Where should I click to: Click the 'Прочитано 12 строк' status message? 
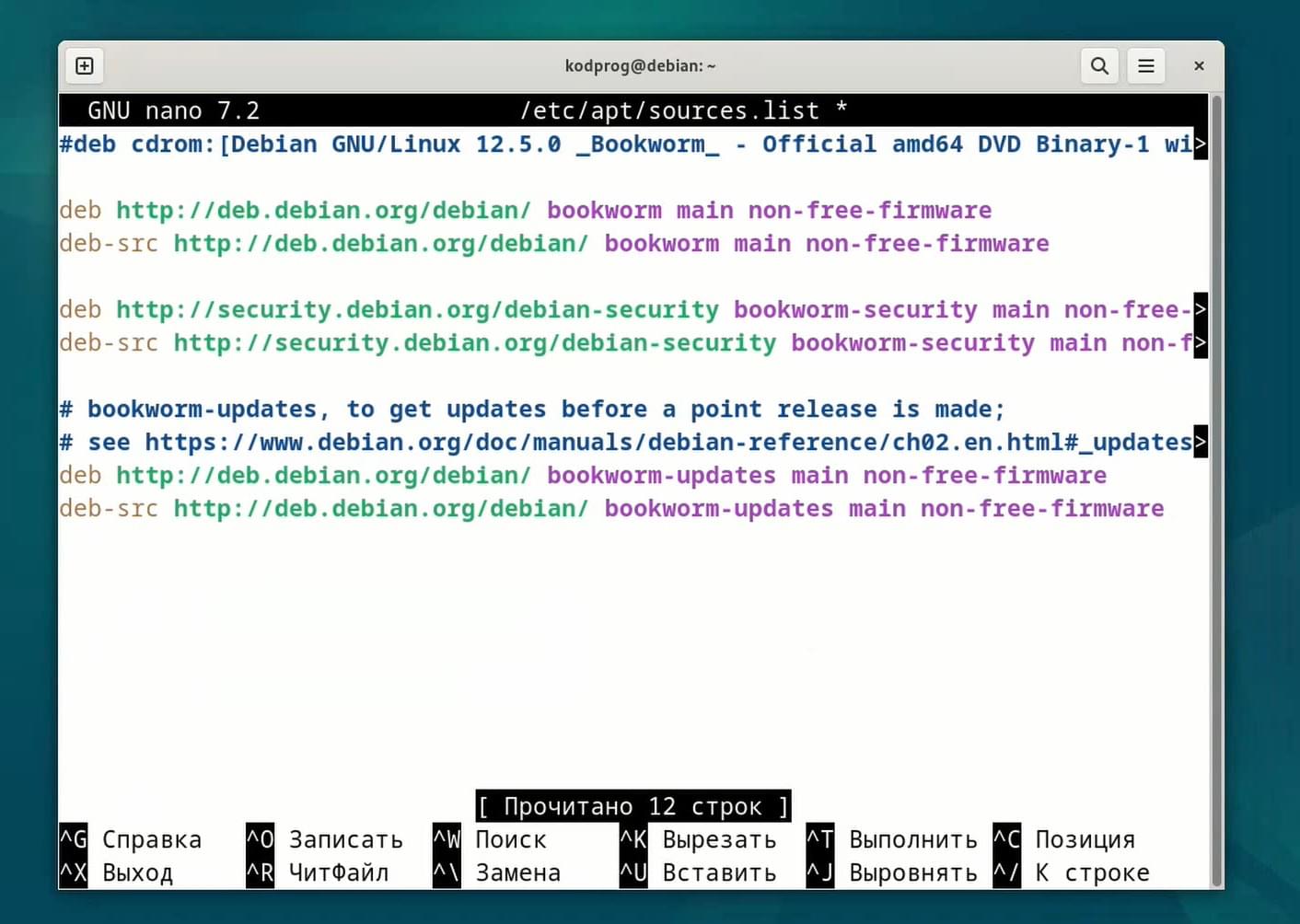(x=633, y=806)
